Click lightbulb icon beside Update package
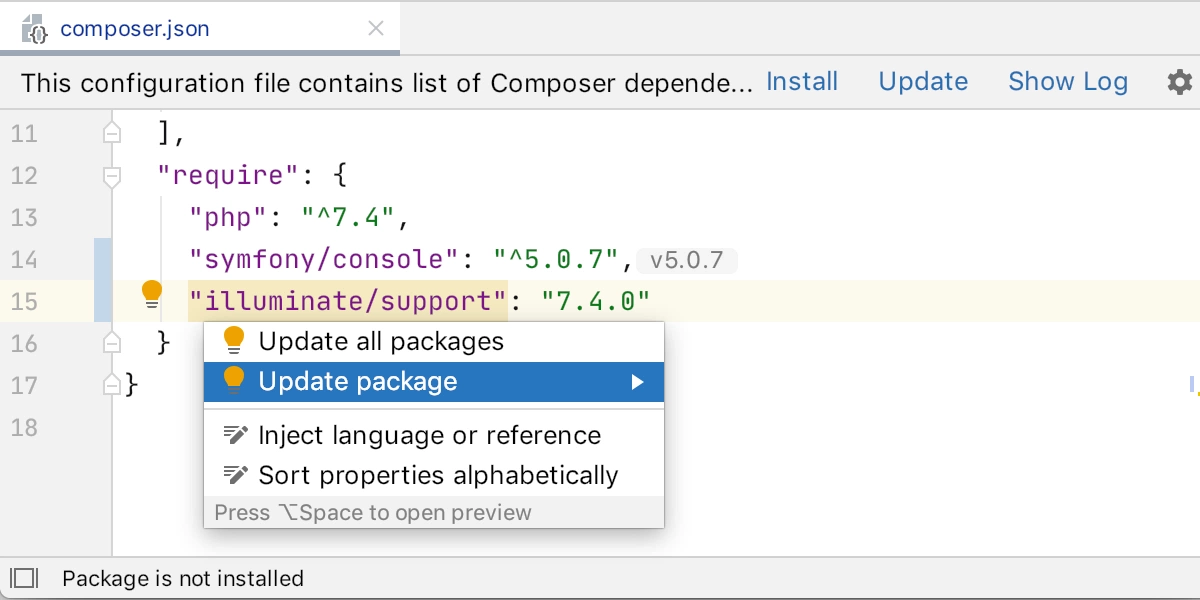The height and width of the screenshot is (600, 1200). point(234,381)
